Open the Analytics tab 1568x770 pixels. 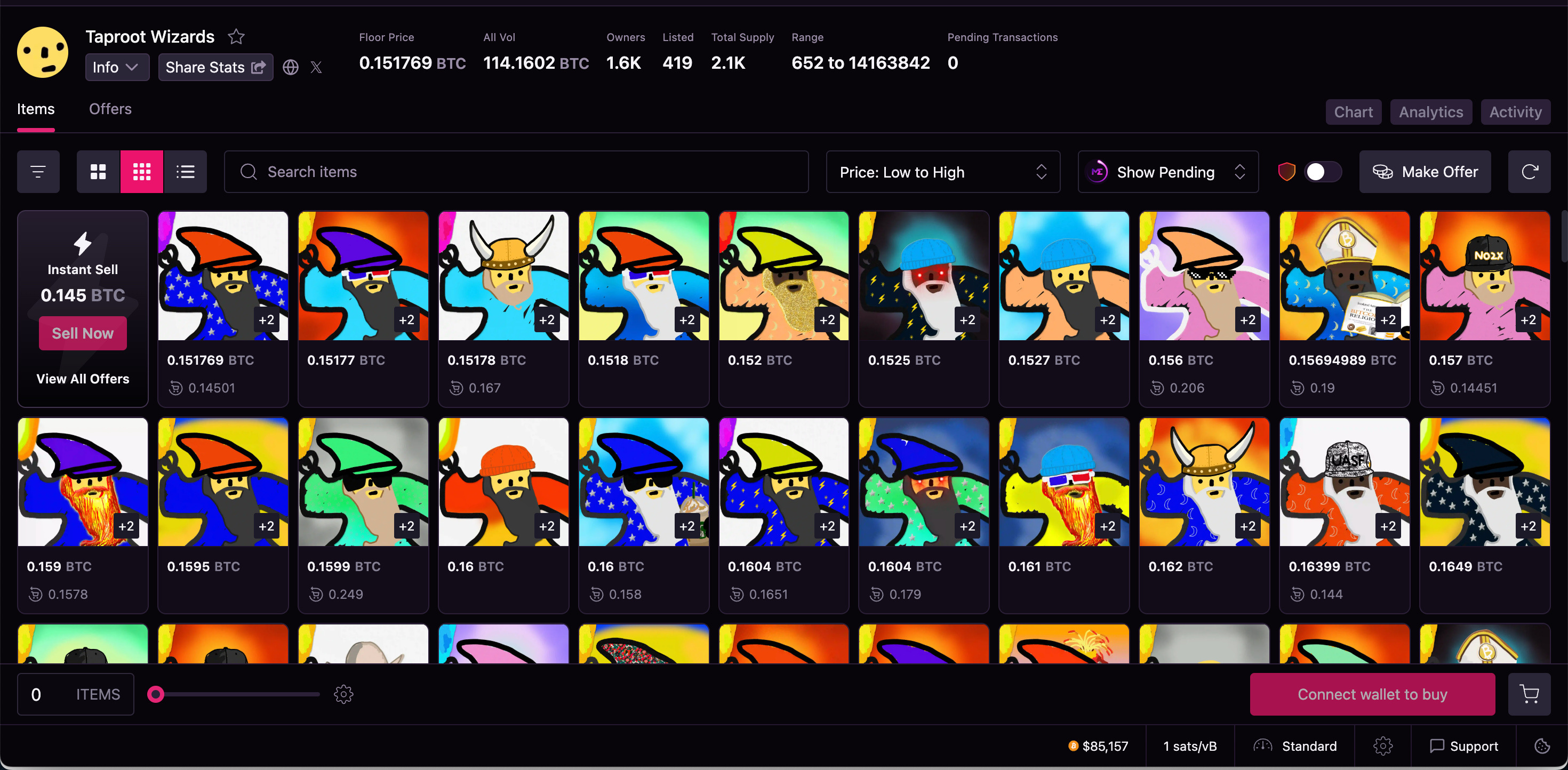click(x=1430, y=112)
